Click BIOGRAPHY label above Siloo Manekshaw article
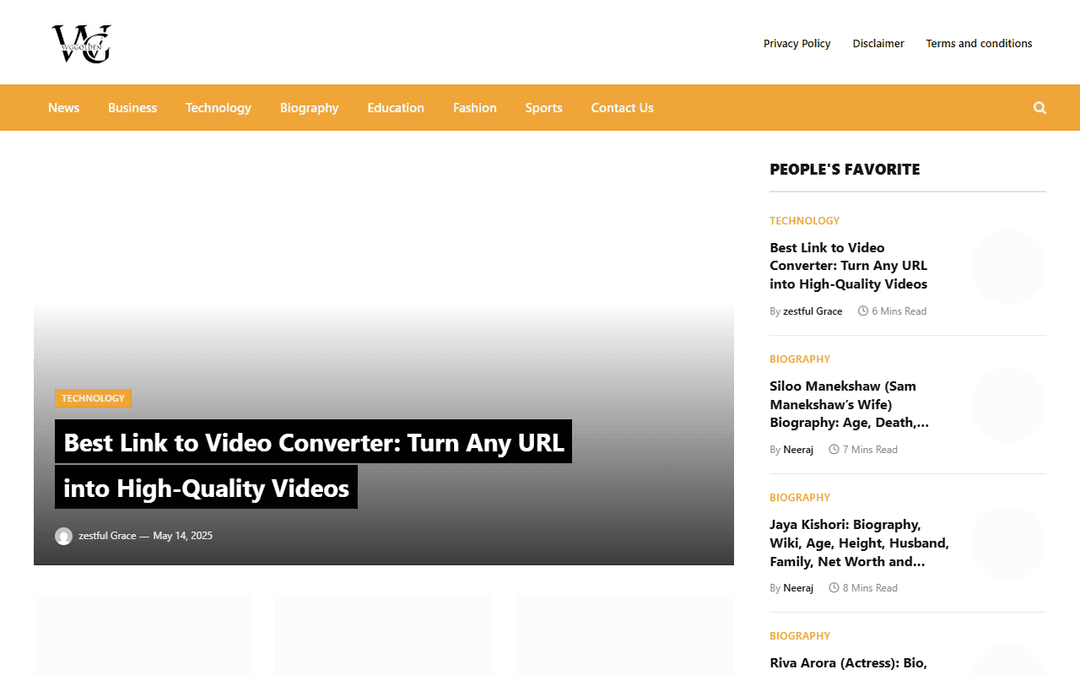This screenshot has width=1080, height=675. coord(800,360)
